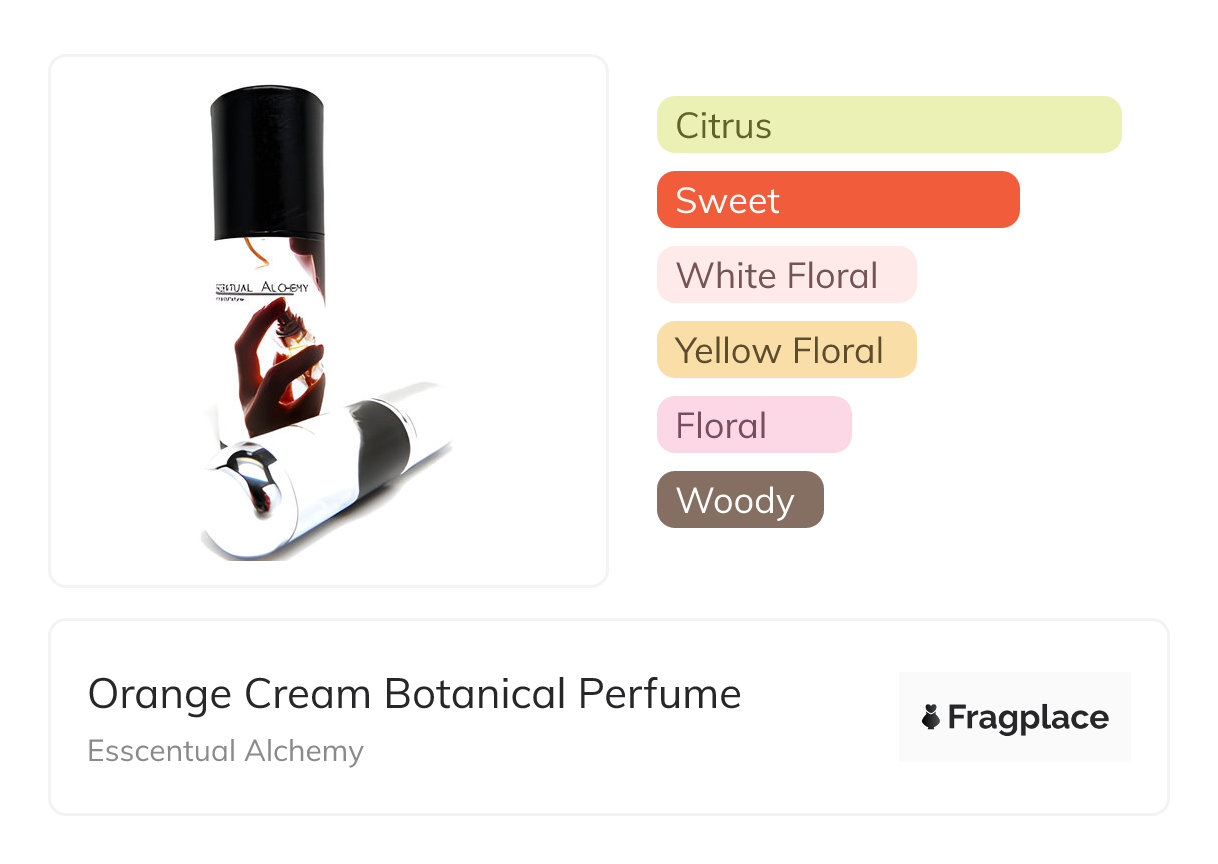Open the Orange Cream Botanical Perfume title
This screenshot has height=864, width=1218.
(x=414, y=694)
